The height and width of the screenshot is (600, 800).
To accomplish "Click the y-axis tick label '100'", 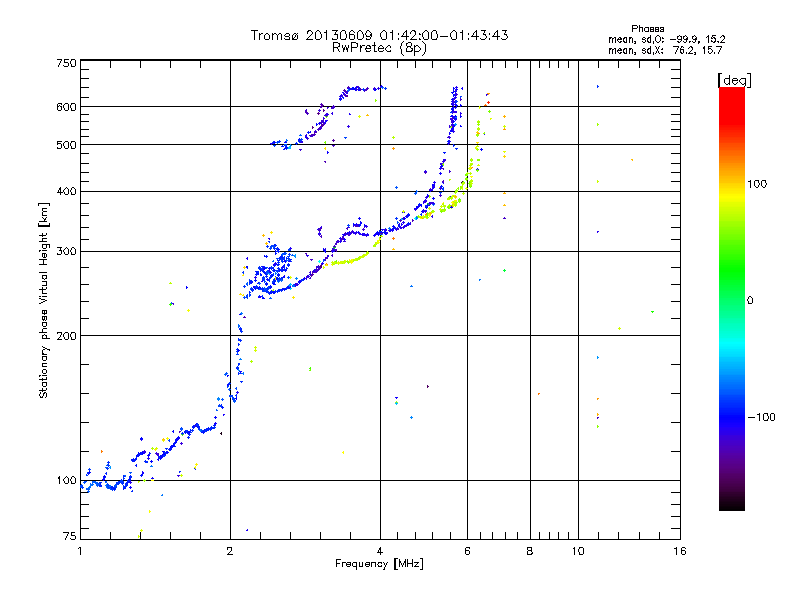I will pos(66,481).
